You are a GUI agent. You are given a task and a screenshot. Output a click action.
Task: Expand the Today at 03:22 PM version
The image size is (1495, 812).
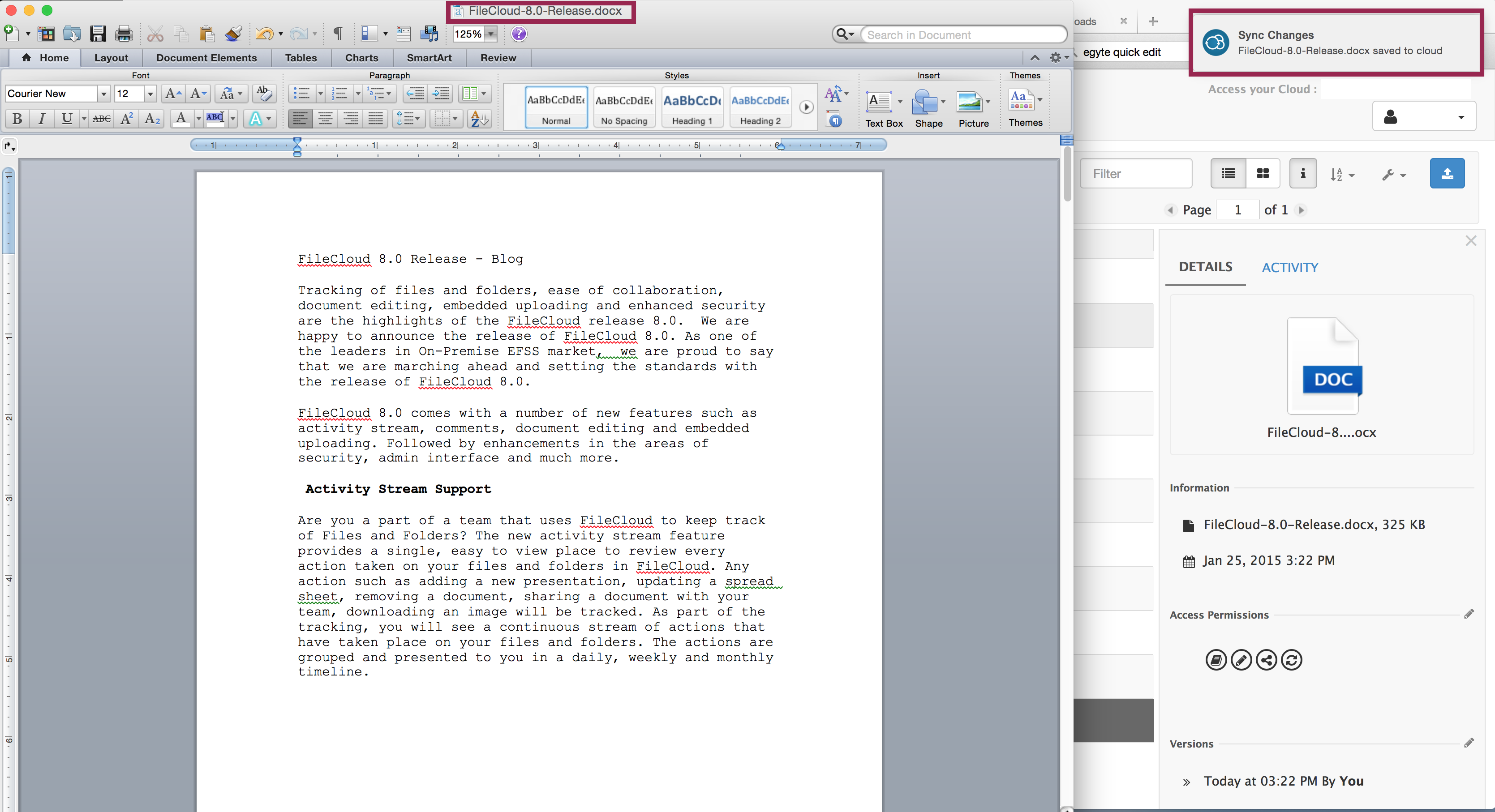click(1186, 782)
